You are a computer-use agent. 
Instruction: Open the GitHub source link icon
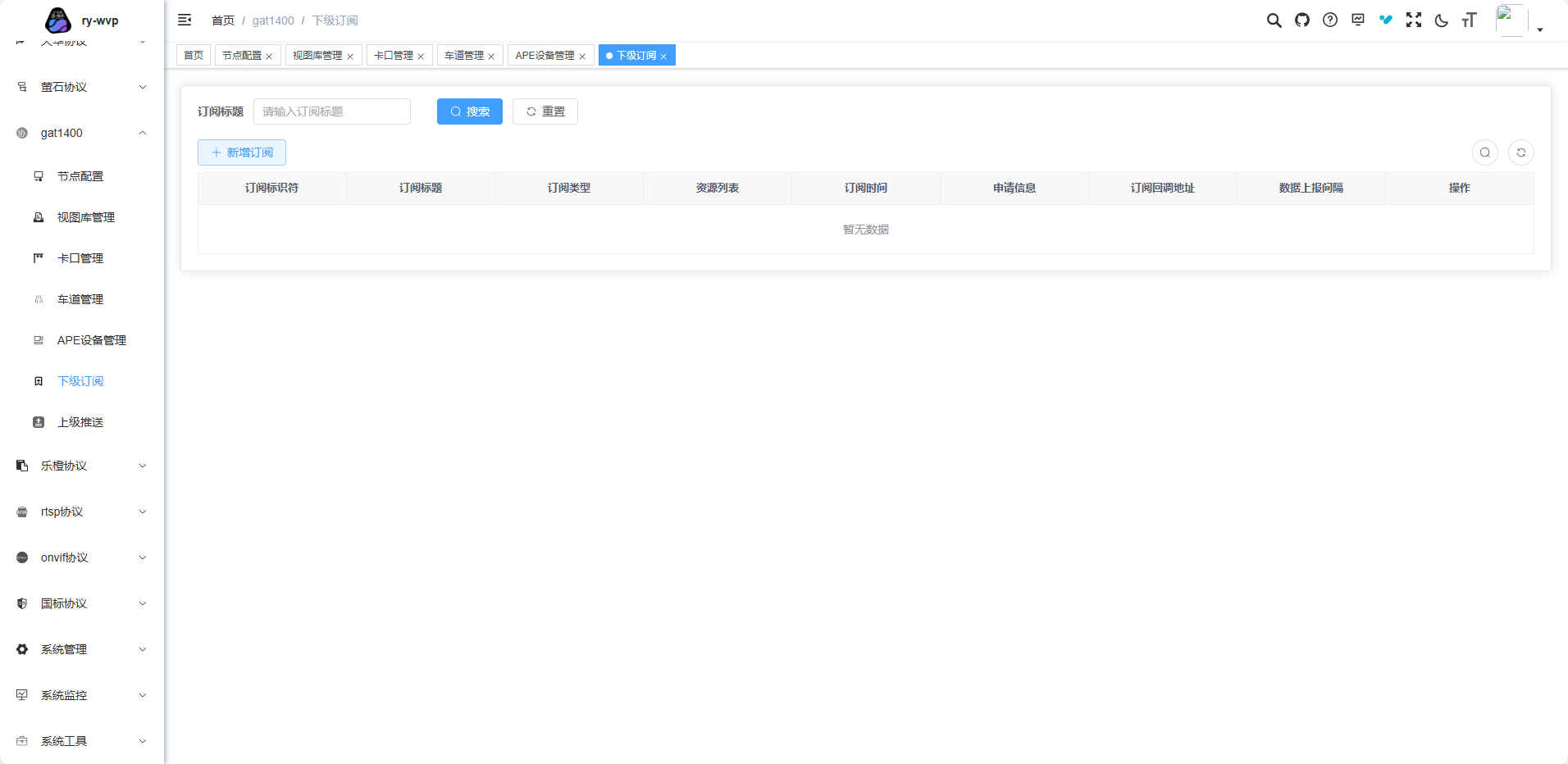pos(1301,20)
